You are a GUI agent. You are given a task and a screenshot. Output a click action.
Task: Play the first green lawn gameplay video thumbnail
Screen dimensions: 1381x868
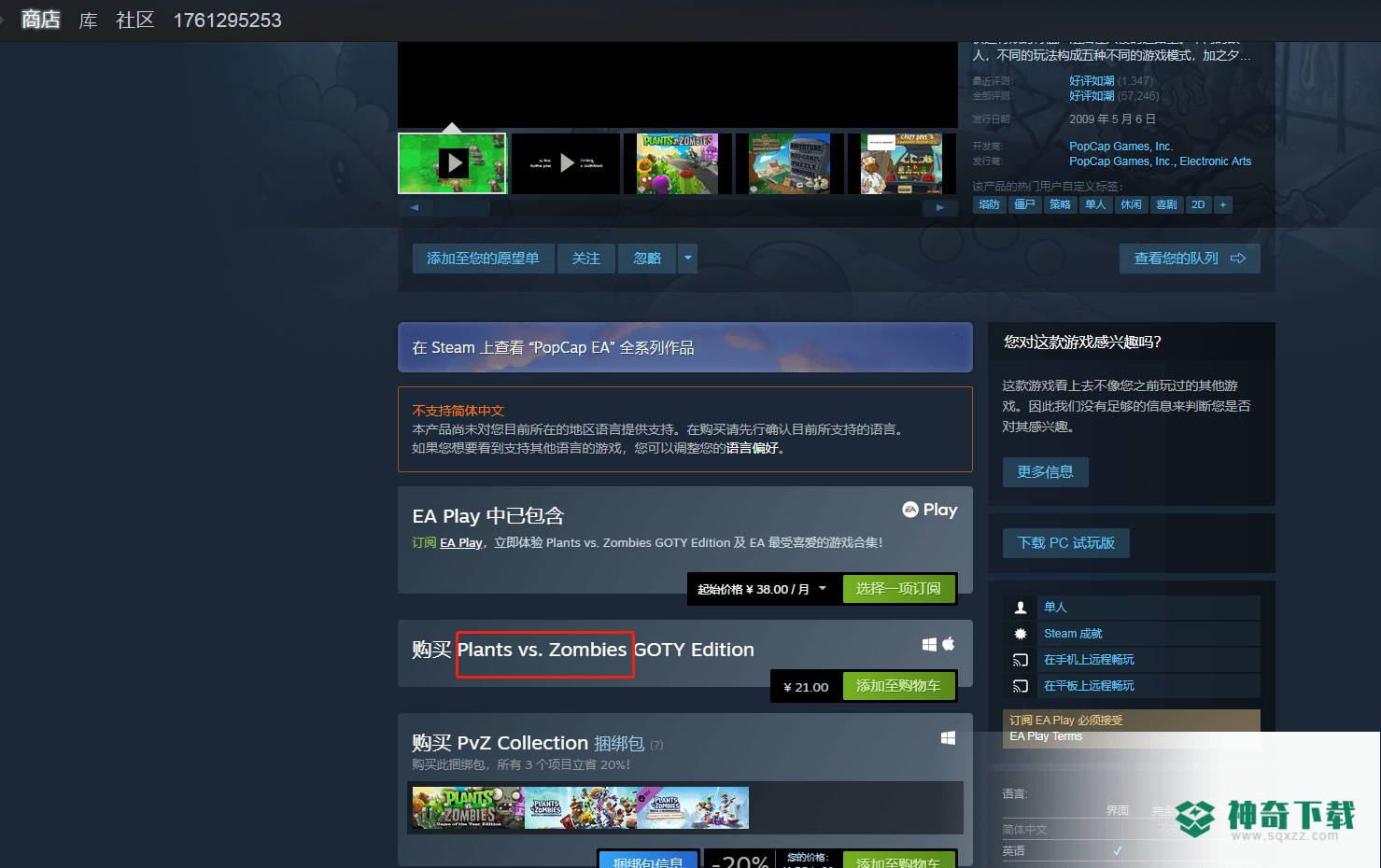click(452, 163)
